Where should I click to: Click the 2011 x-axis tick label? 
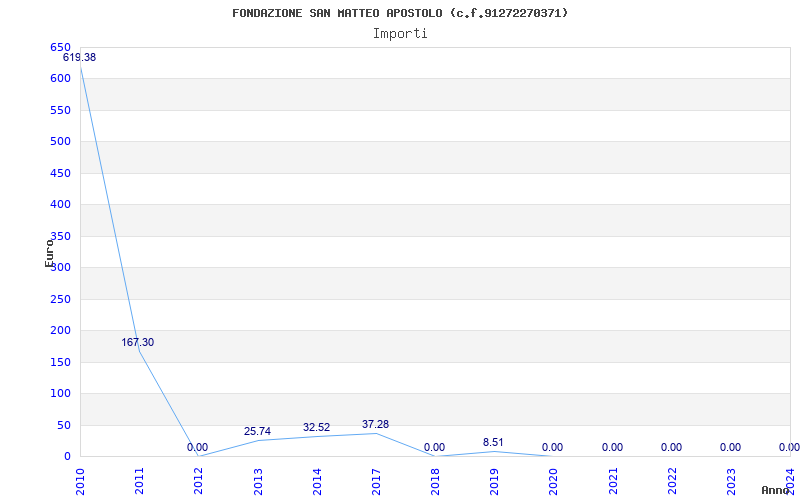tap(139, 480)
